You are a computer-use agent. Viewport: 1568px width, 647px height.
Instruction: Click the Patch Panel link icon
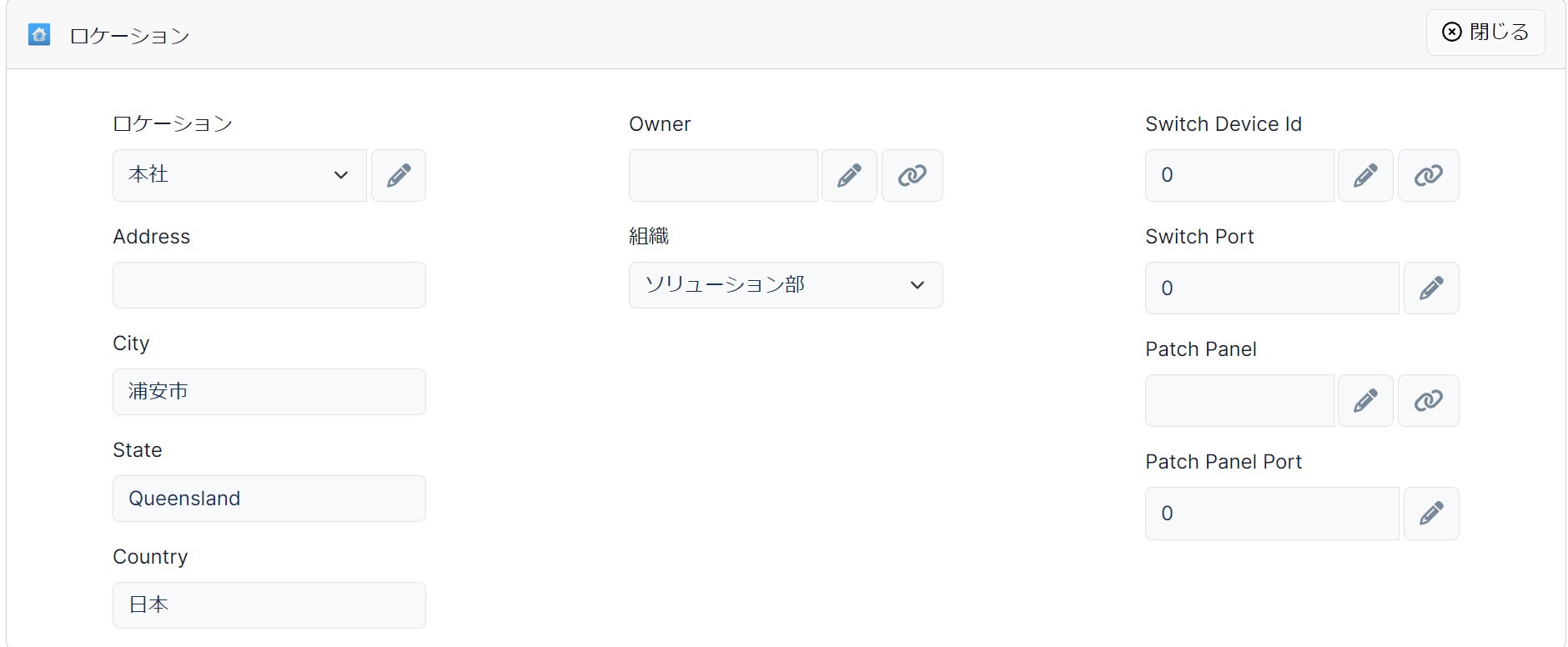1429,401
